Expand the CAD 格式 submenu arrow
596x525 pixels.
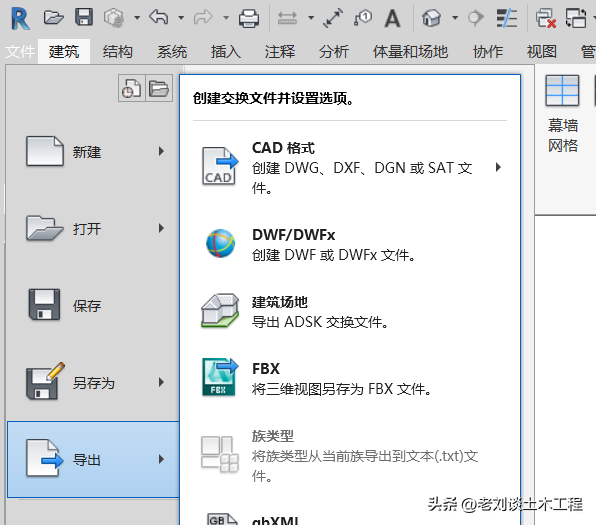(x=498, y=167)
